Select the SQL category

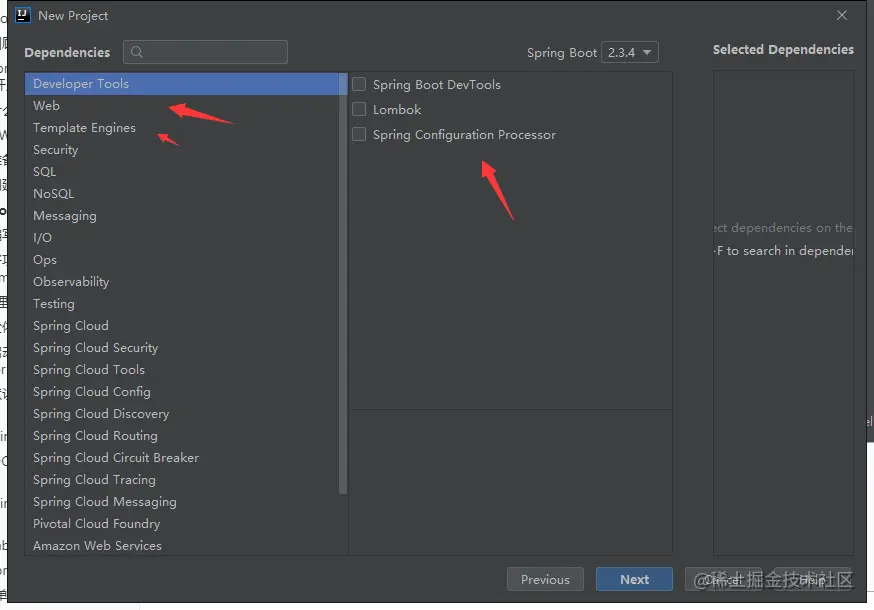pos(182,172)
